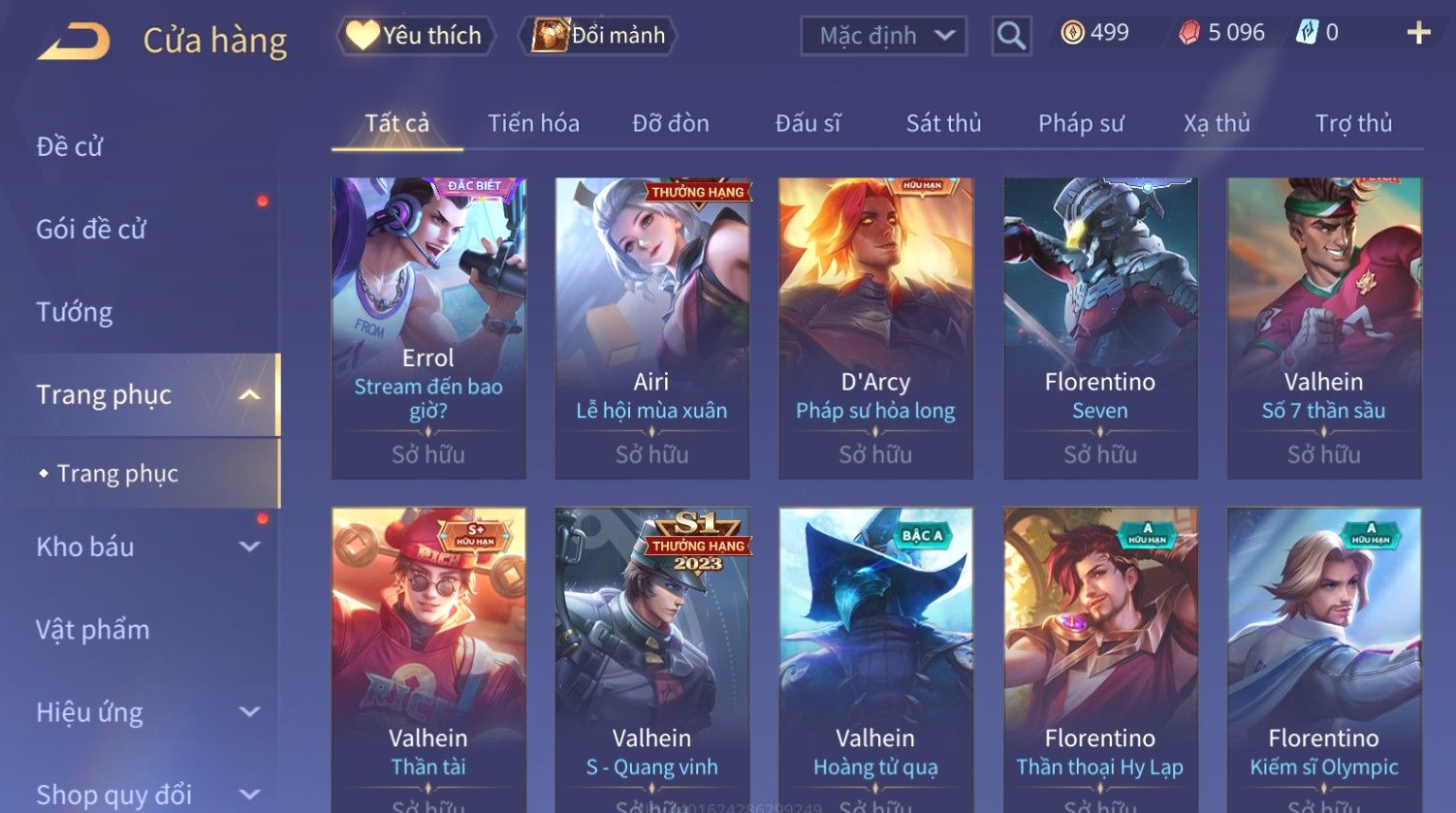1456x813 pixels.
Task: Open Đổi mảnh fragment exchange icon
Action: [549, 35]
